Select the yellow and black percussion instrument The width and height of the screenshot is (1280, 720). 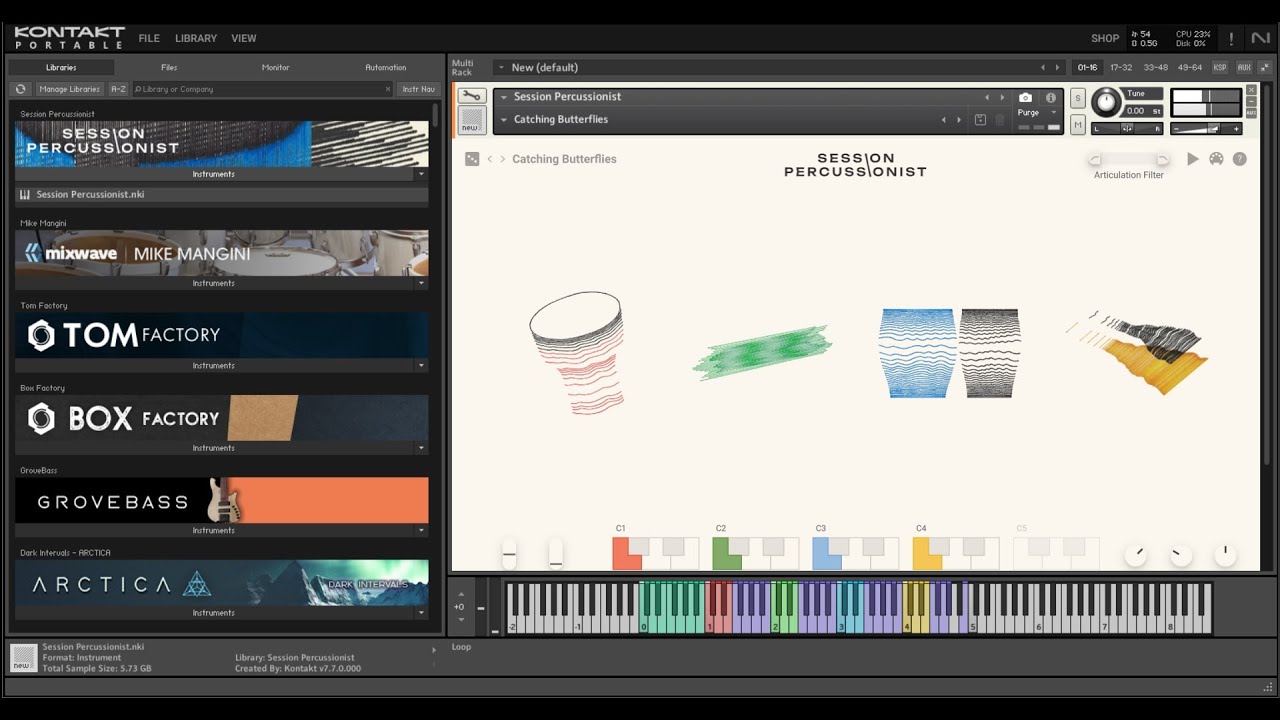(1137, 351)
